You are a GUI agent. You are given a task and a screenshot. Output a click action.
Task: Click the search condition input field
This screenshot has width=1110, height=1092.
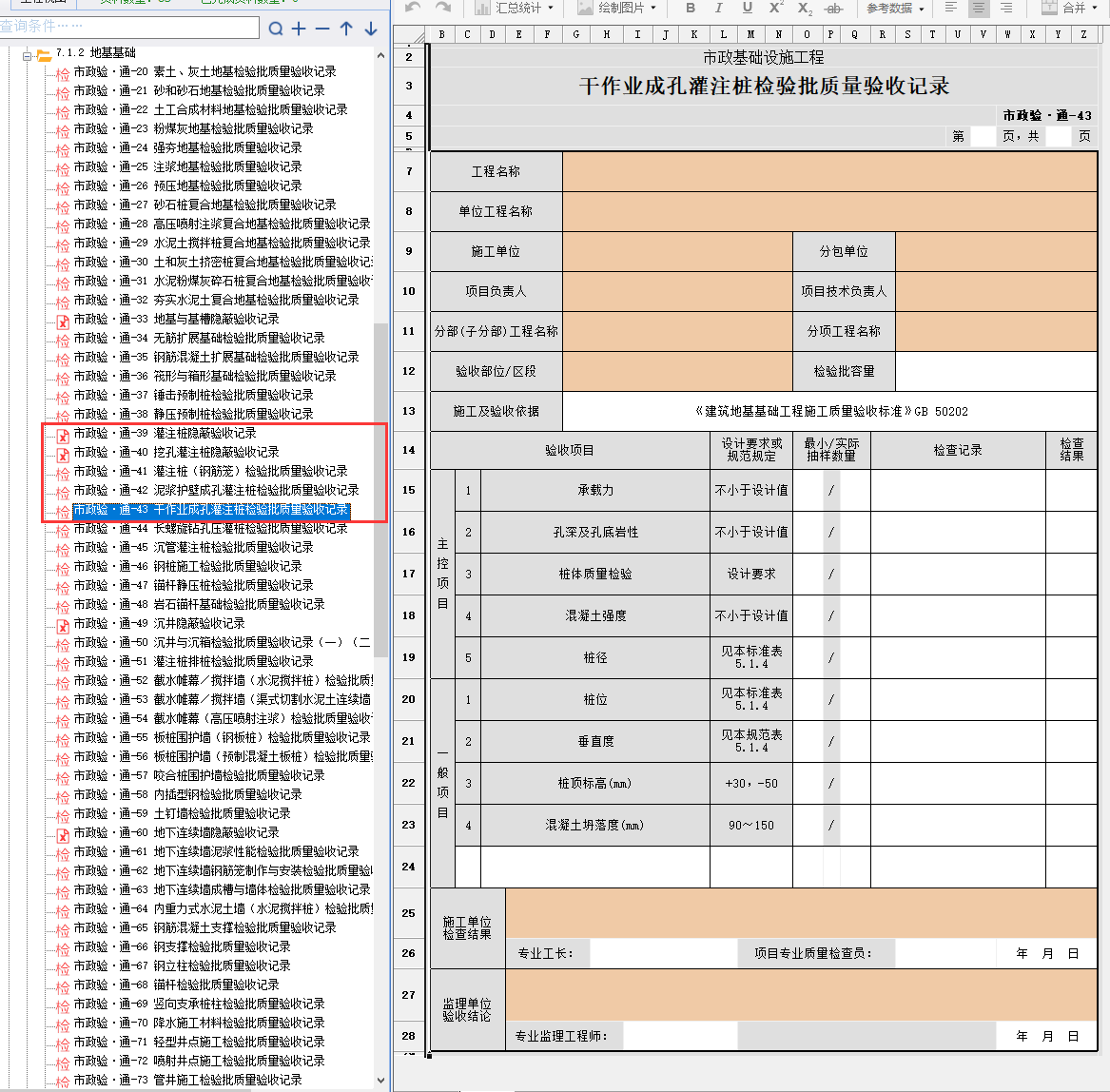pos(129,27)
